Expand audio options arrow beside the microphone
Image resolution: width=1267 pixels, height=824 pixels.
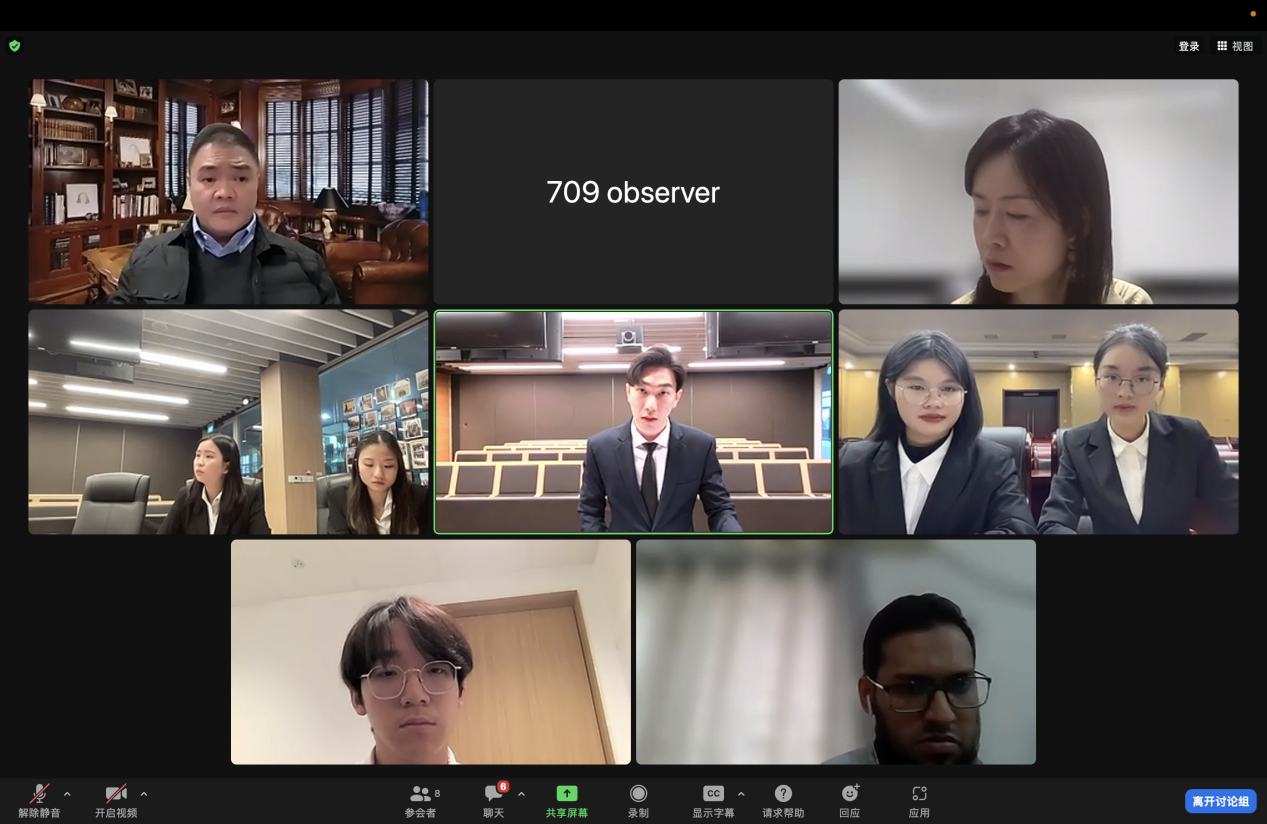pos(67,794)
